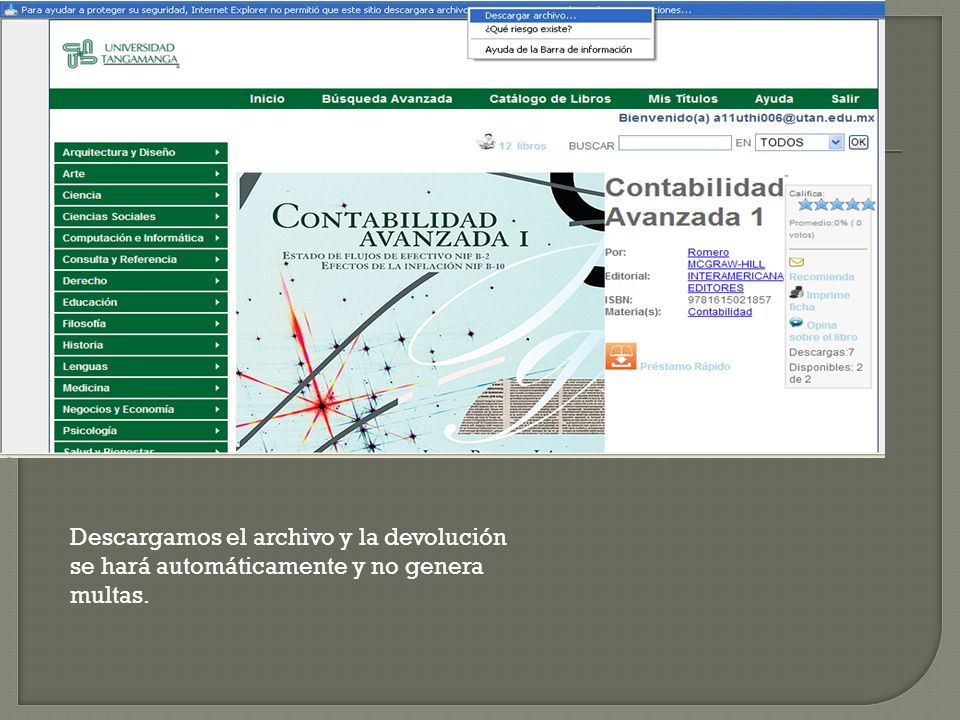Click the reader icon beside 12 libros
Screen dimensions: 960x720
[486, 141]
